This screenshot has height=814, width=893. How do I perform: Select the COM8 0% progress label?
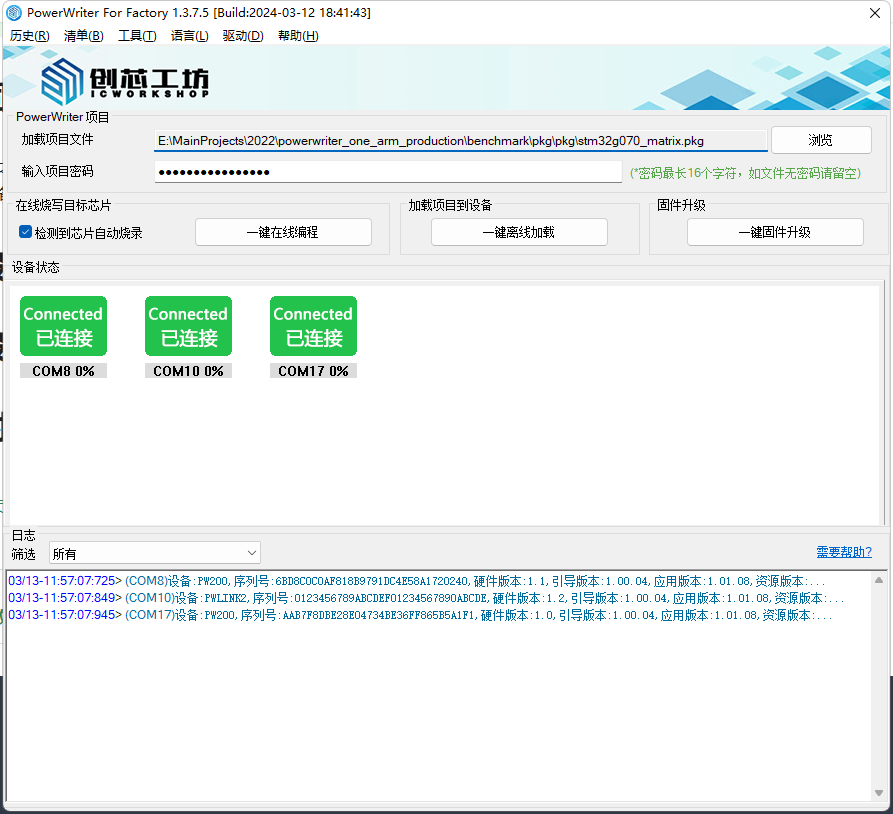(x=62, y=370)
